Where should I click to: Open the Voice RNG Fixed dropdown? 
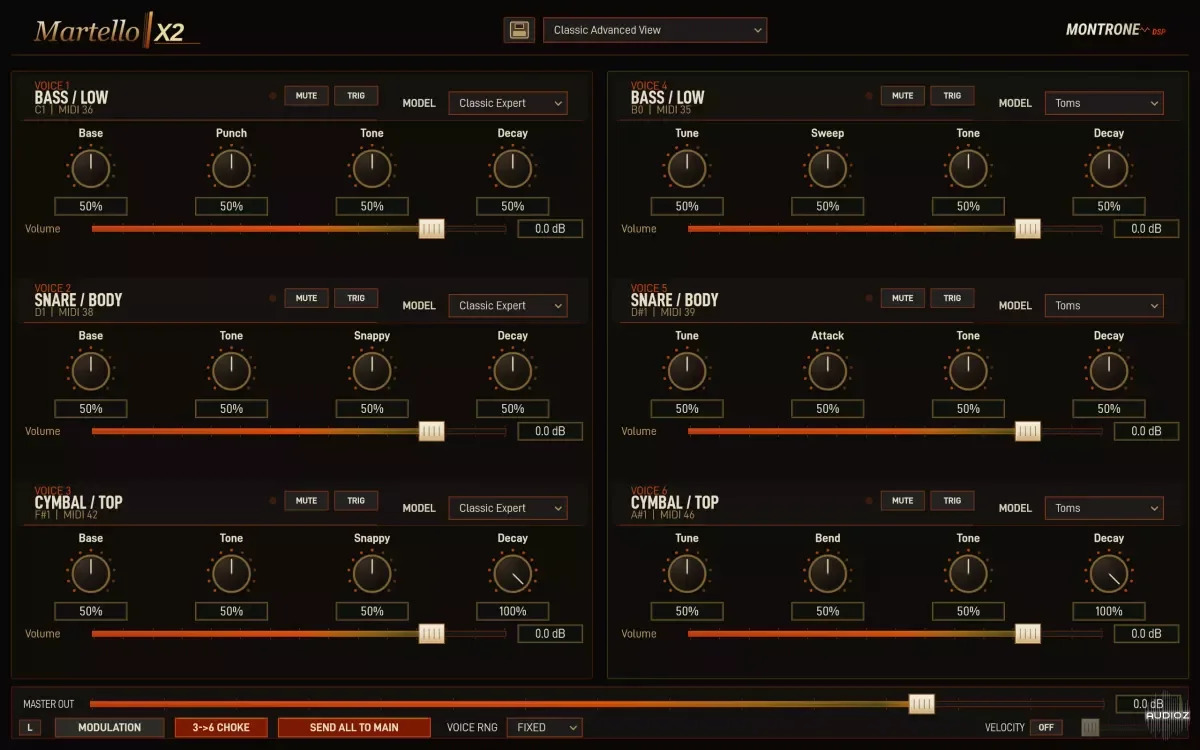[x=544, y=728]
